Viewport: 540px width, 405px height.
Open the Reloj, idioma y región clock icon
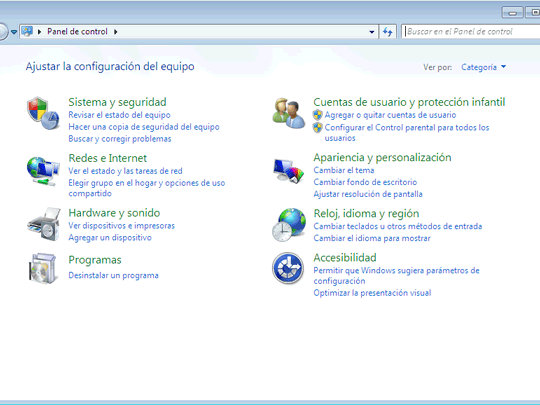[x=289, y=225]
